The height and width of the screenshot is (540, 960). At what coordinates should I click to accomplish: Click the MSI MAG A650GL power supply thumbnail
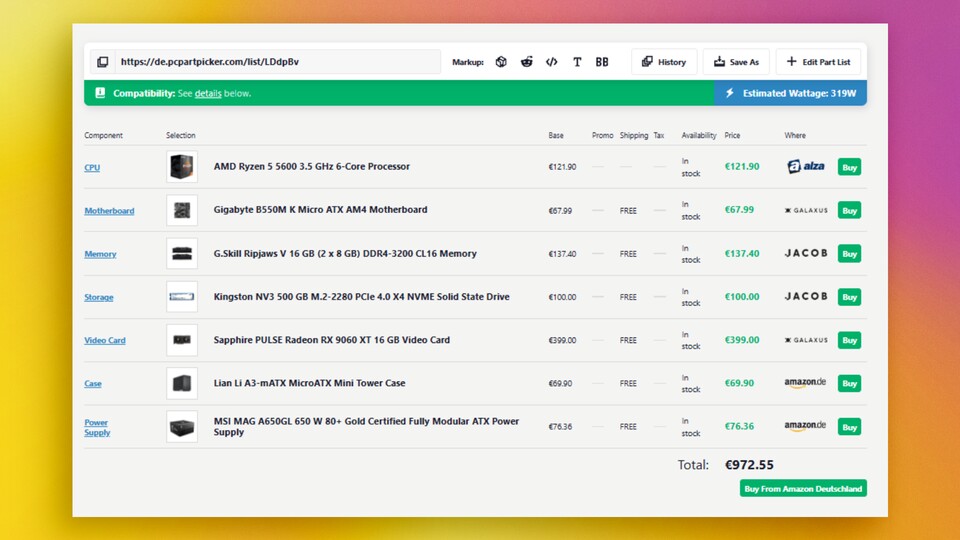pos(182,427)
